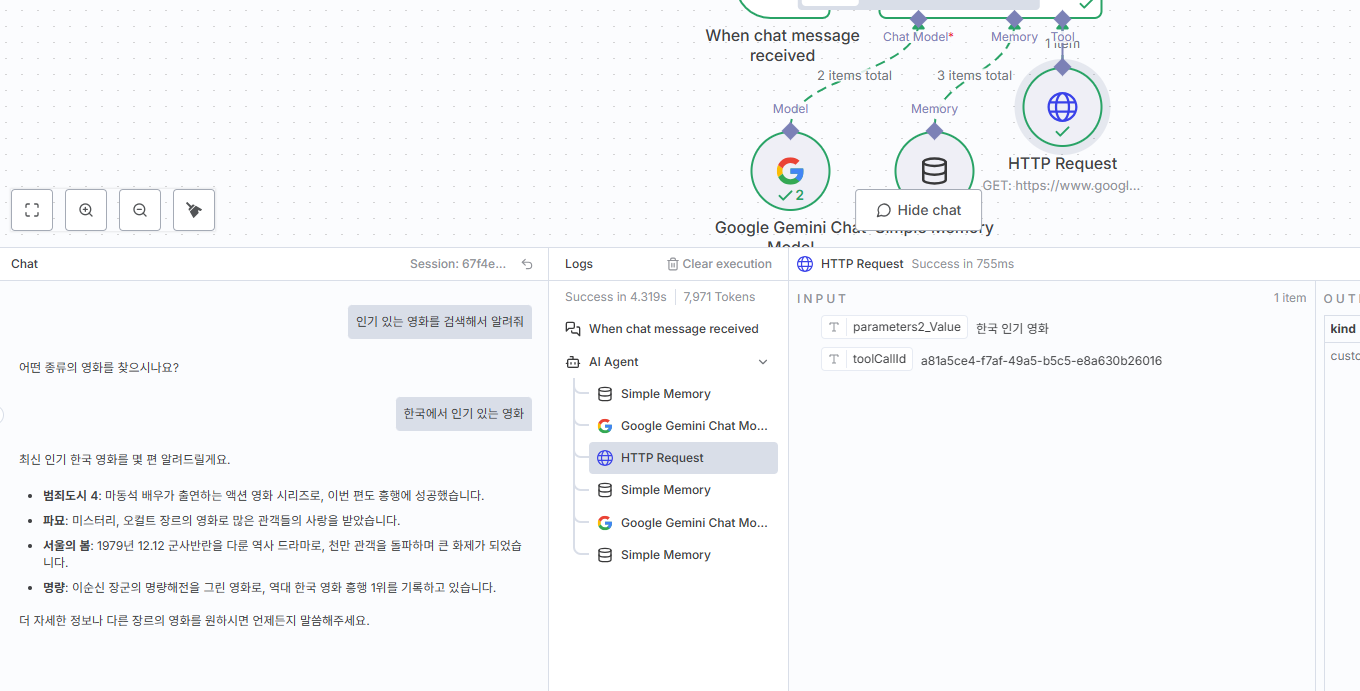The image size is (1360, 691).
Task: Click the '1 item' count in INPUT panel
Action: point(1290,298)
